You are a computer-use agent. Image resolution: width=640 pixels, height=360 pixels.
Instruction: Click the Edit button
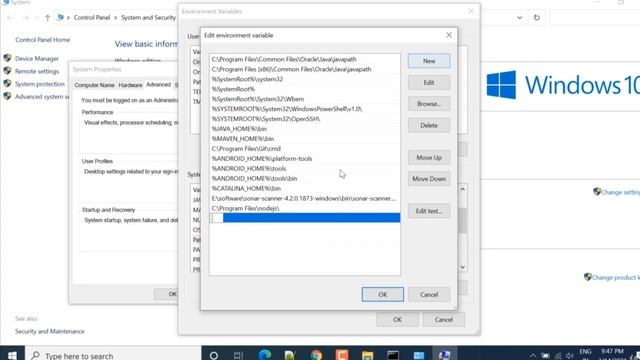click(429, 82)
